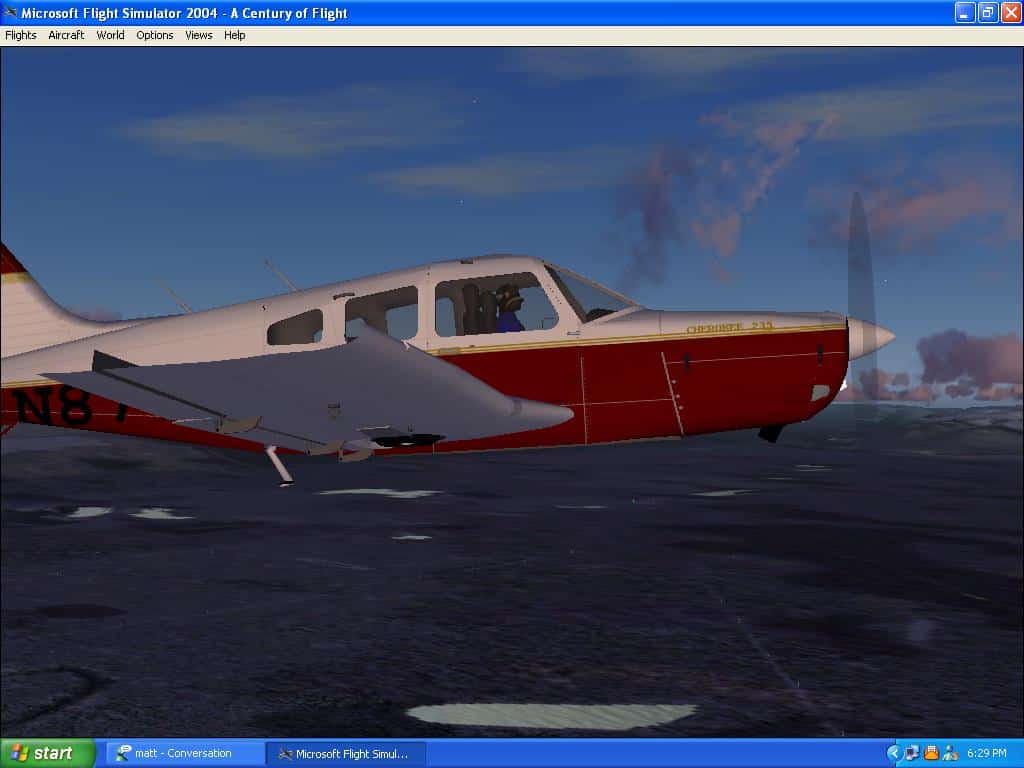
Task: Open the Flights menu
Action: [20, 35]
